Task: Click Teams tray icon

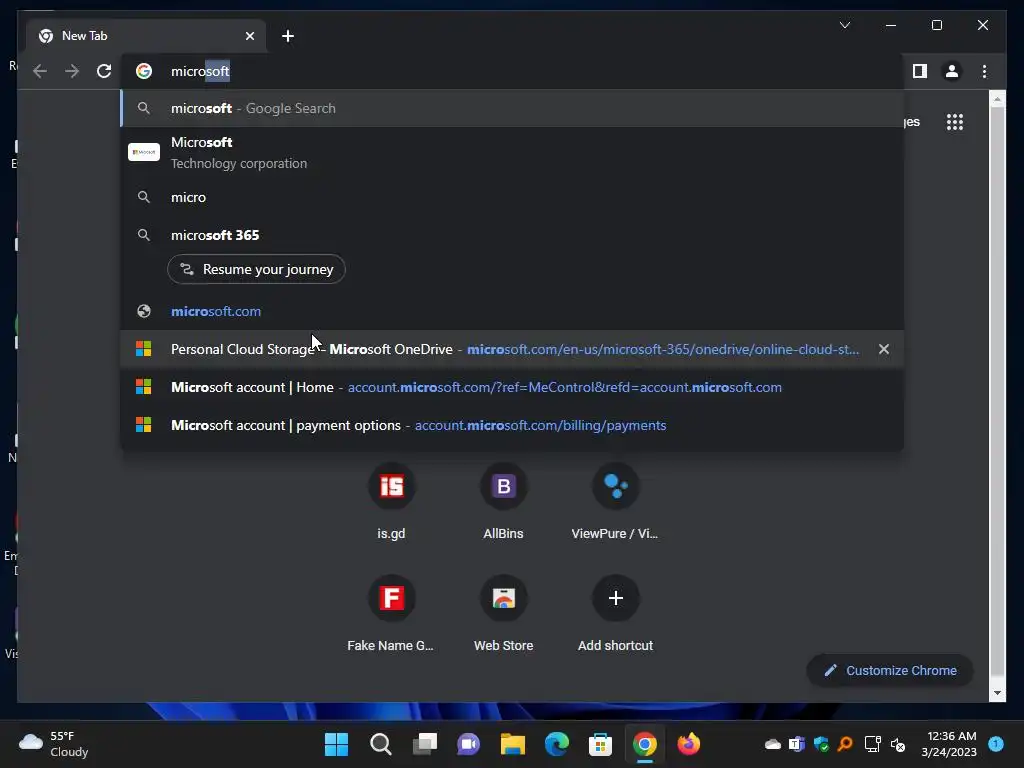Action: coord(797,744)
